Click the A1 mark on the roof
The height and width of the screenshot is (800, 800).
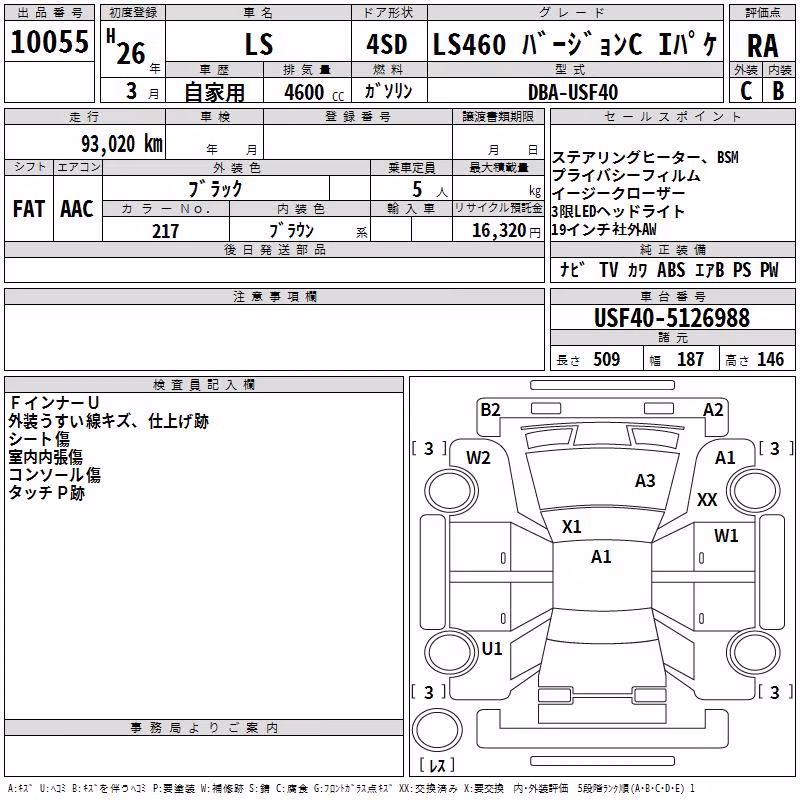pyautogui.click(x=601, y=556)
